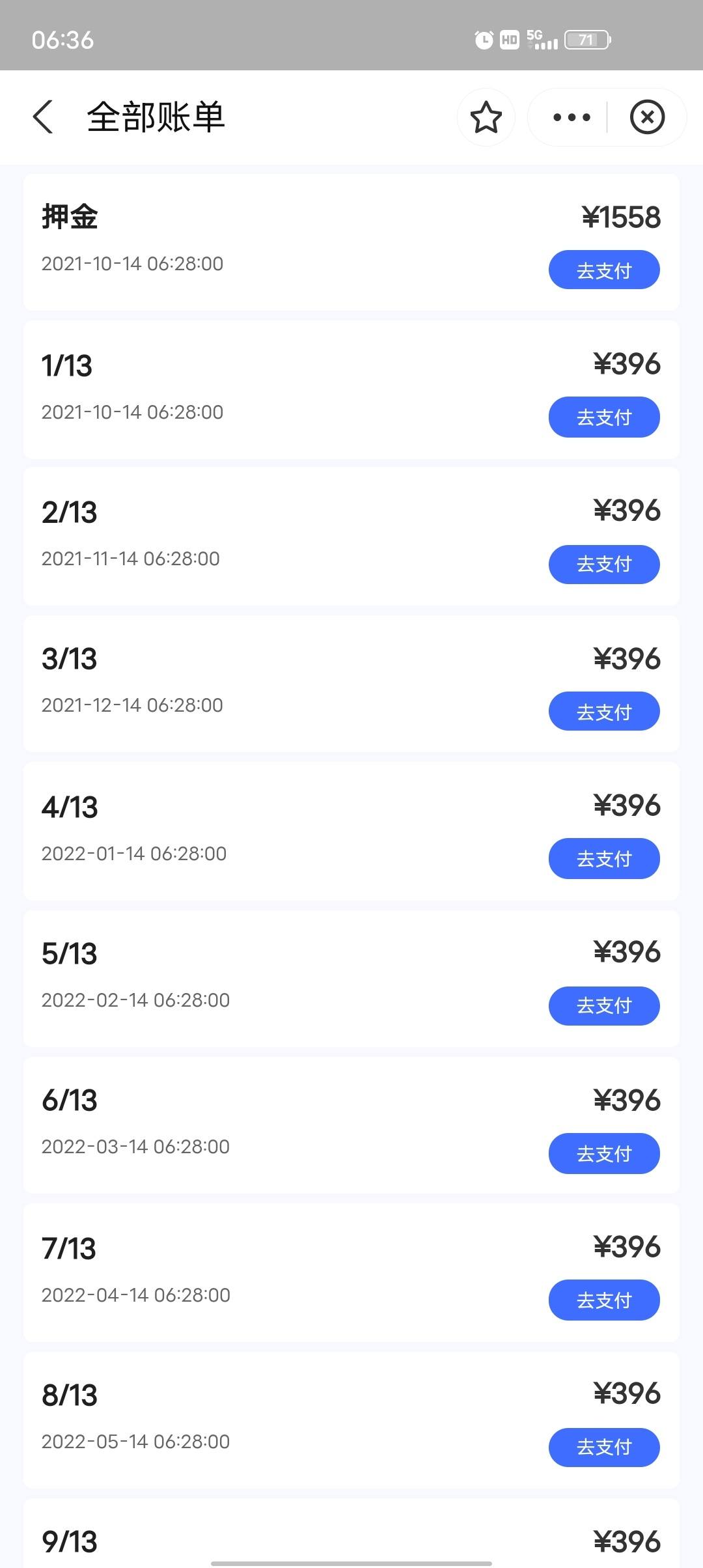This screenshot has width=703, height=1568.
Task: Pay the 押金 deposit of ¥1558
Action: pos(604,270)
